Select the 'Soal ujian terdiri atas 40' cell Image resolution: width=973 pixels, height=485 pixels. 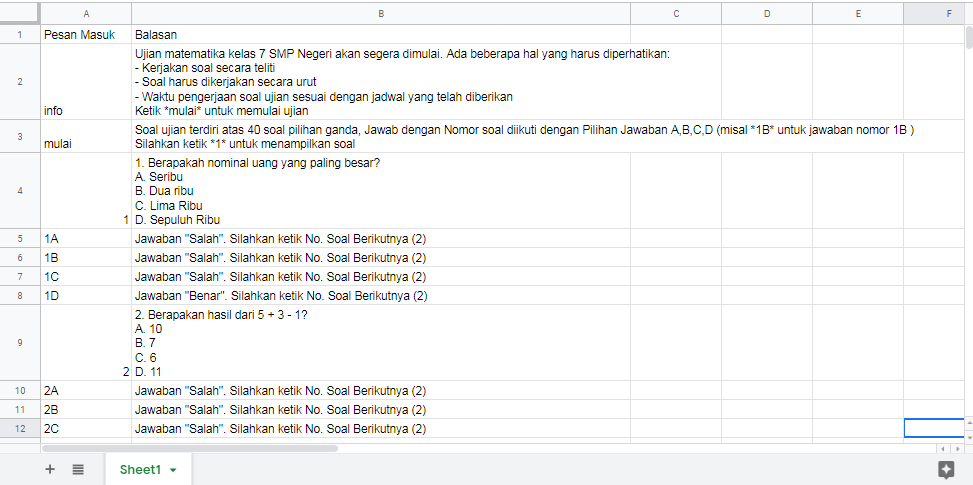pyautogui.click(x=381, y=136)
